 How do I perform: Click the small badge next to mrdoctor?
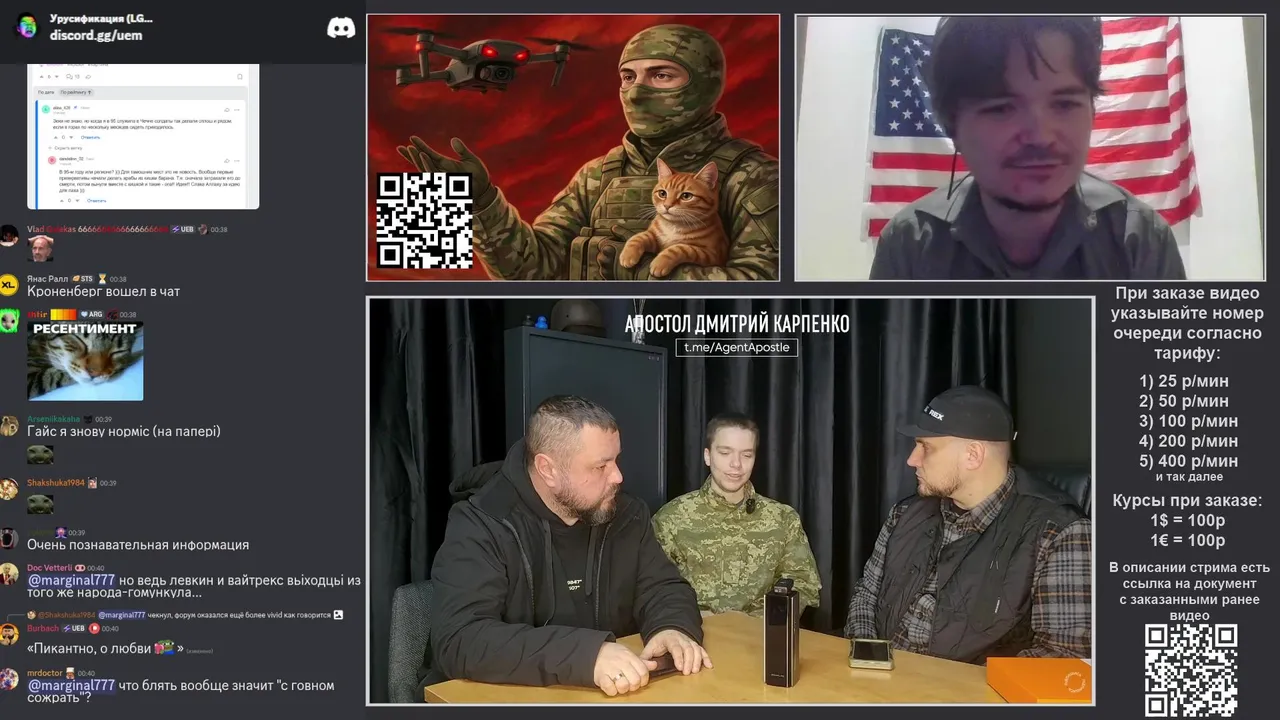click(70, 673)
